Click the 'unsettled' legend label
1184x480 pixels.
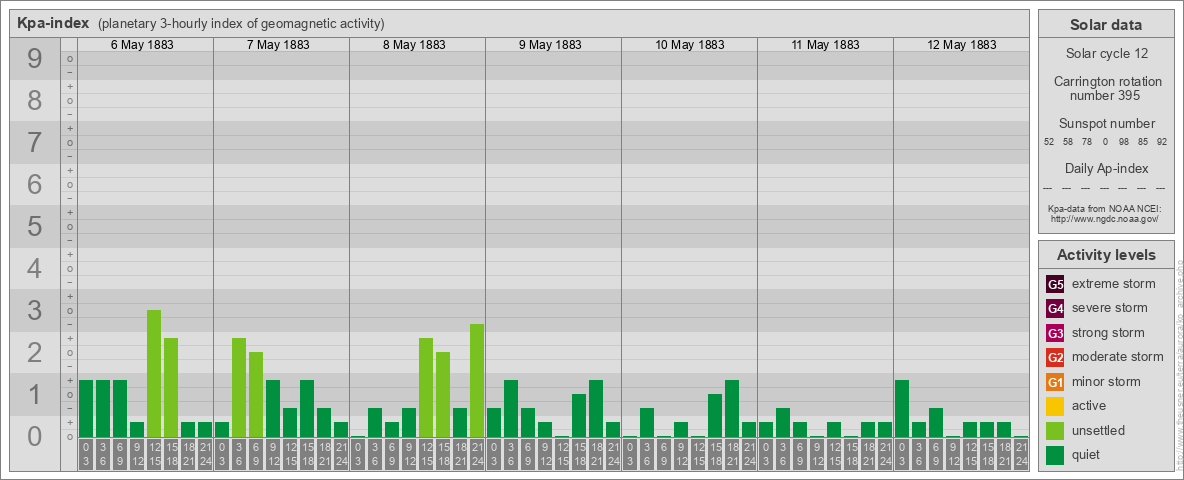(1098, 430)
